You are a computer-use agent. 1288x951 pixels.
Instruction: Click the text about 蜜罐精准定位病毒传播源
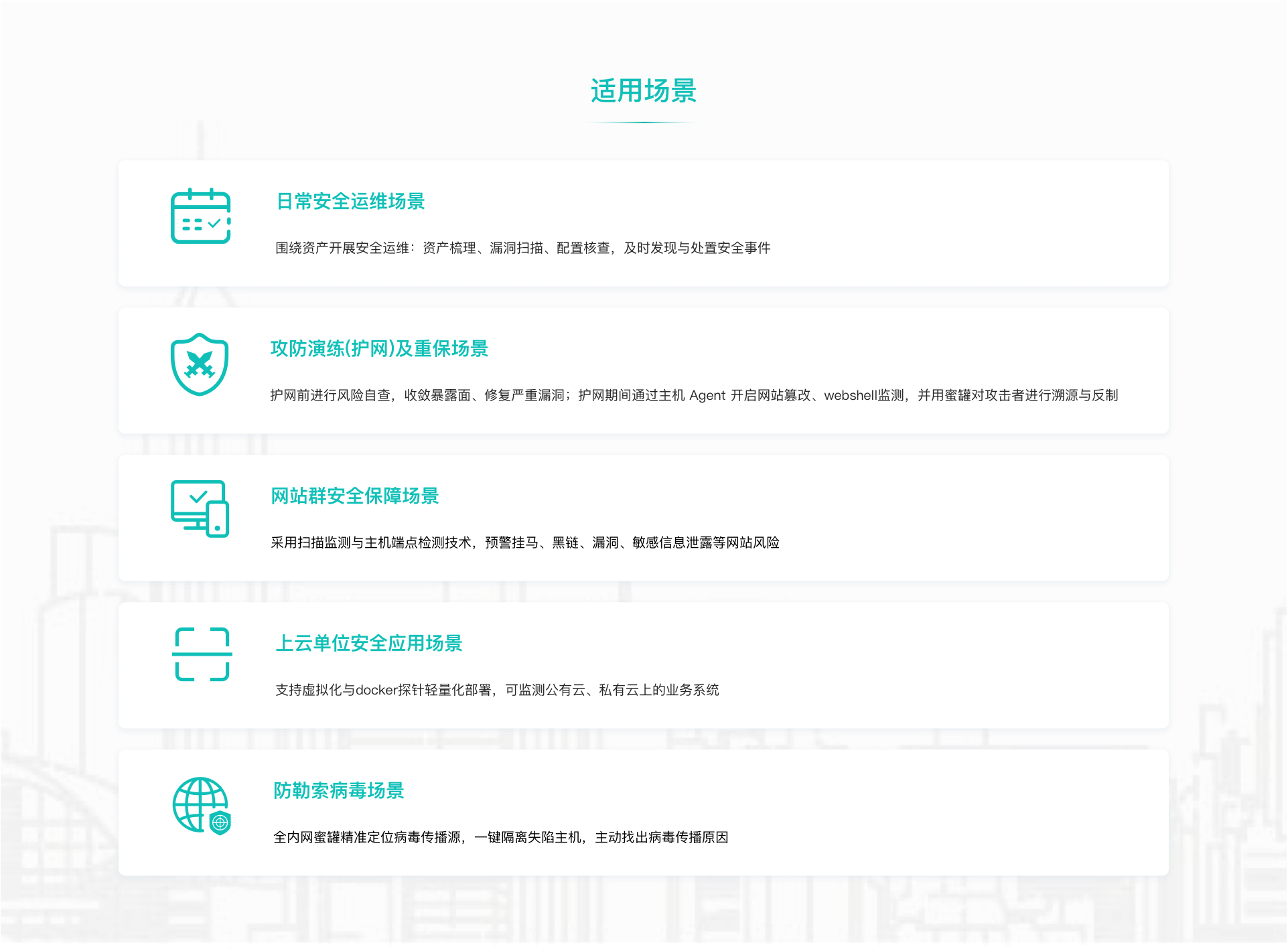click(x=500, y=838)
